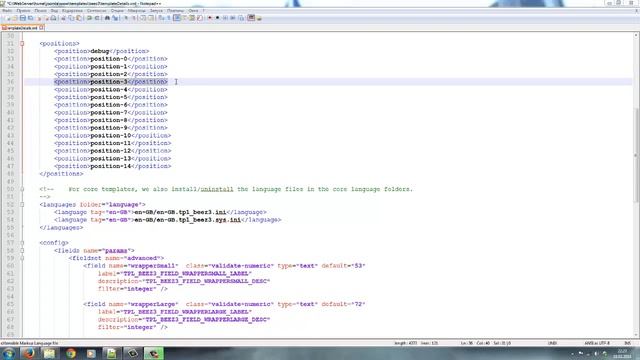Click the closing </positions> tag
Image resolution: width=640 pixels, height=360 pixels.
[61, 174]
